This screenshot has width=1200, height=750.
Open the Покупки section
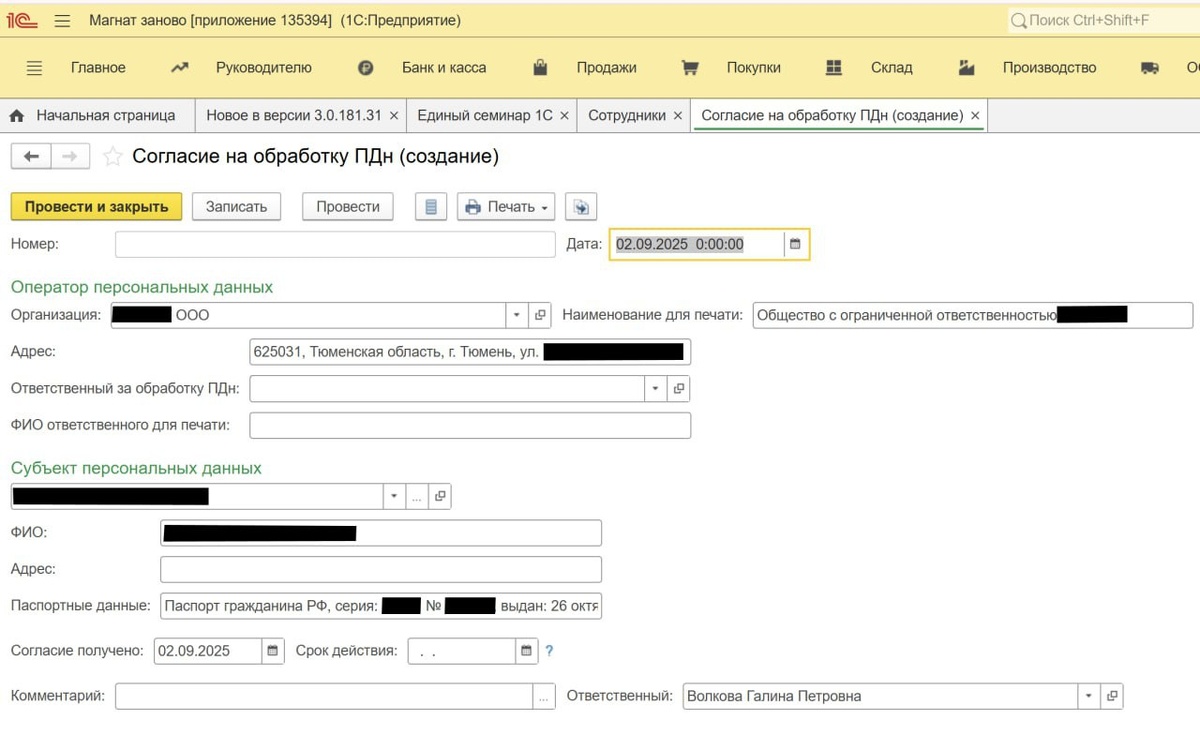pyautogui.click(x=754, y=68)
